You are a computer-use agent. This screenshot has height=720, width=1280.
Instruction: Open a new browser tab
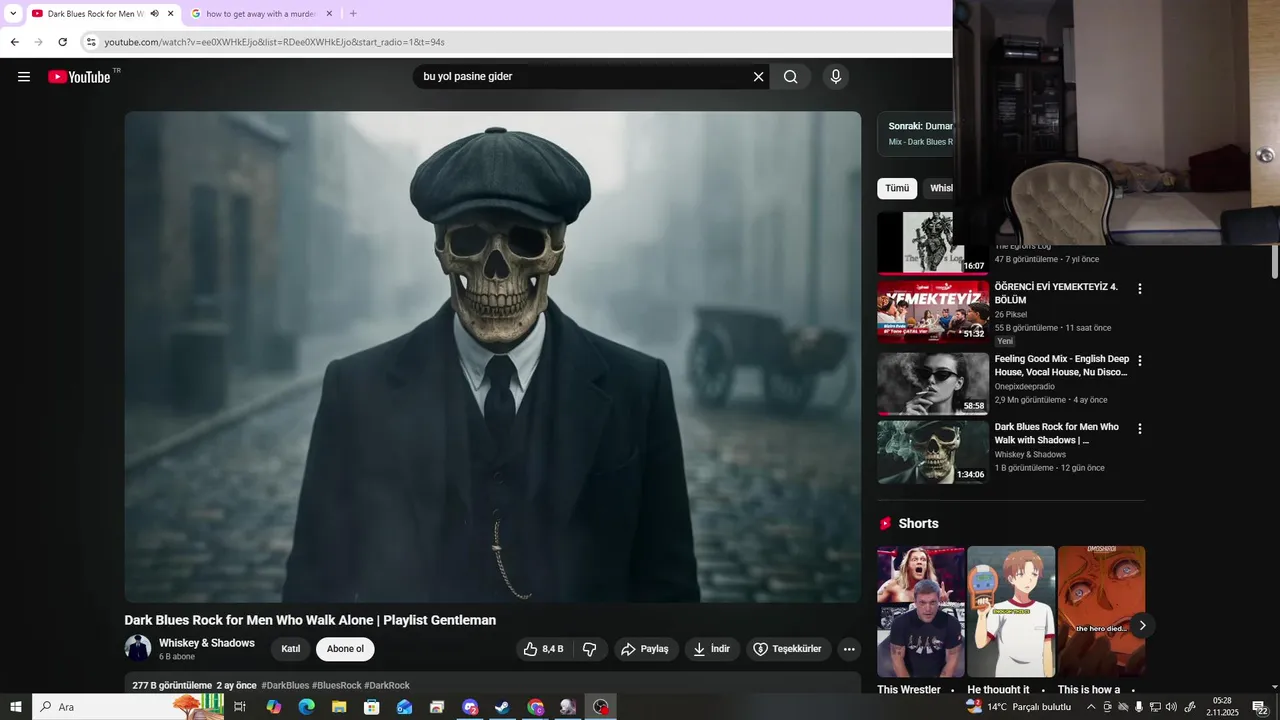pyautogui.click(x=353, y=14)
